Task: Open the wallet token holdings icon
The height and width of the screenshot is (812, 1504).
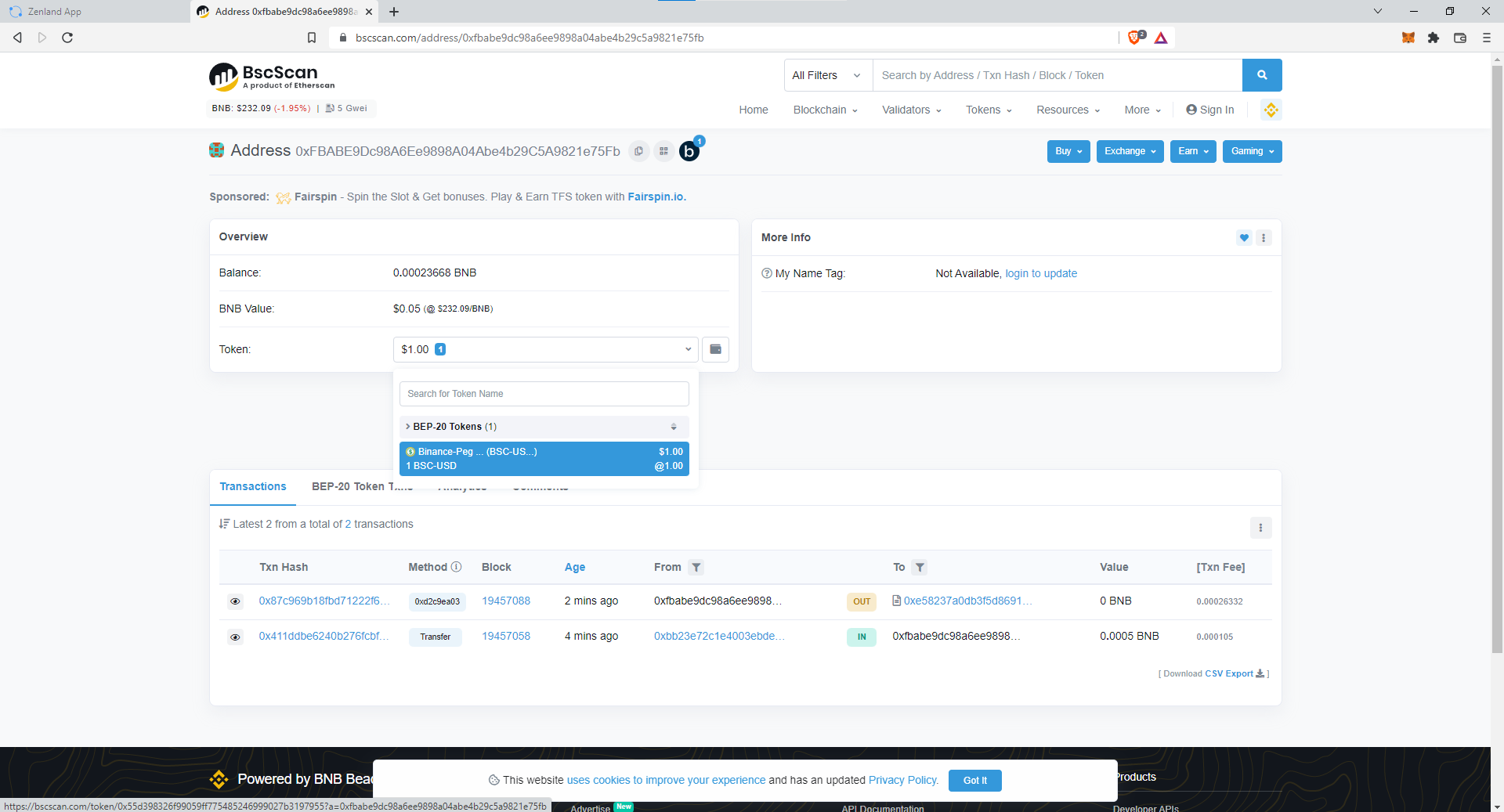Action: (x=715, y=349)
